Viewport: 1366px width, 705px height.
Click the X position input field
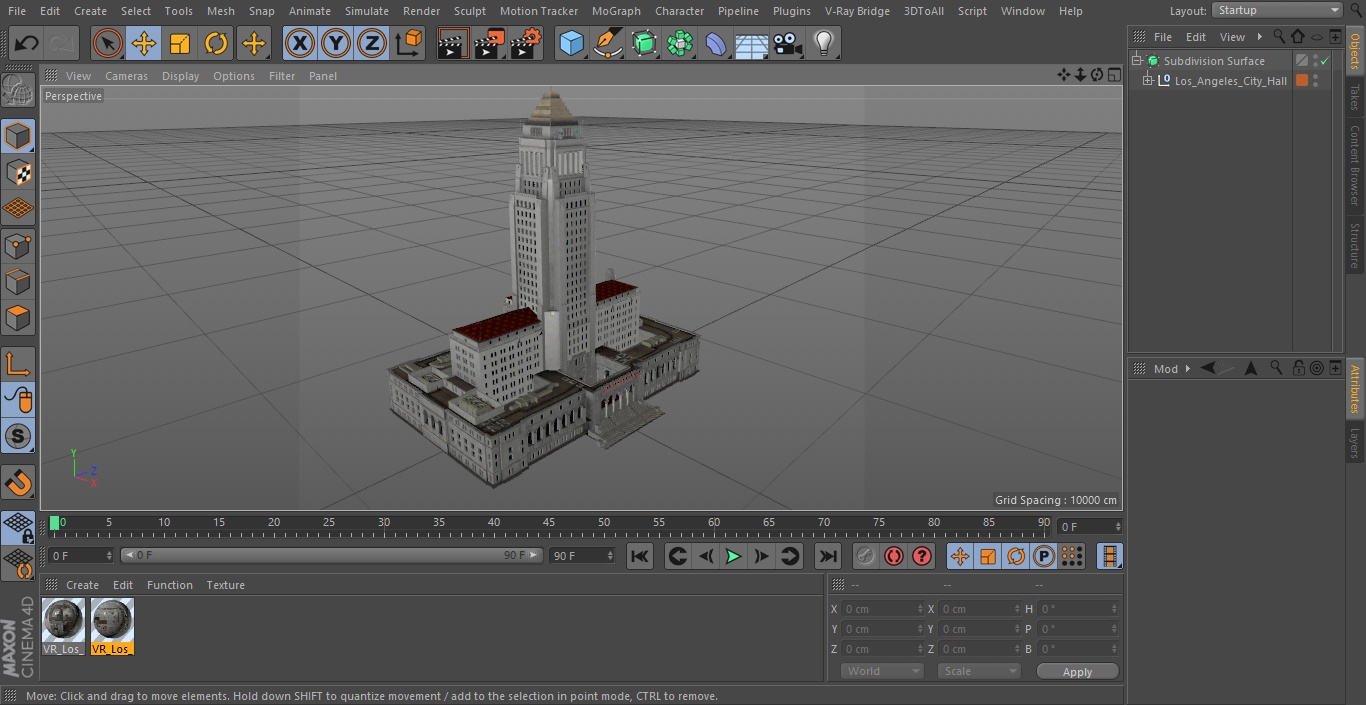pyautogui.click(x=884, y=609)
